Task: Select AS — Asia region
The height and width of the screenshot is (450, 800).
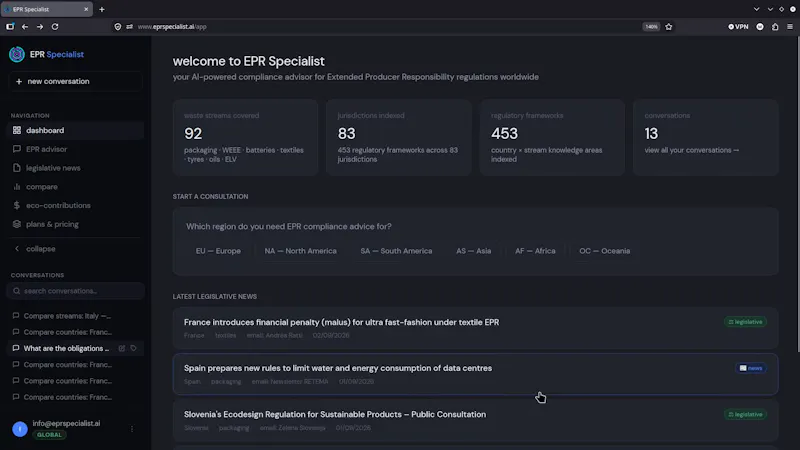Action: (x=473, y=251)
